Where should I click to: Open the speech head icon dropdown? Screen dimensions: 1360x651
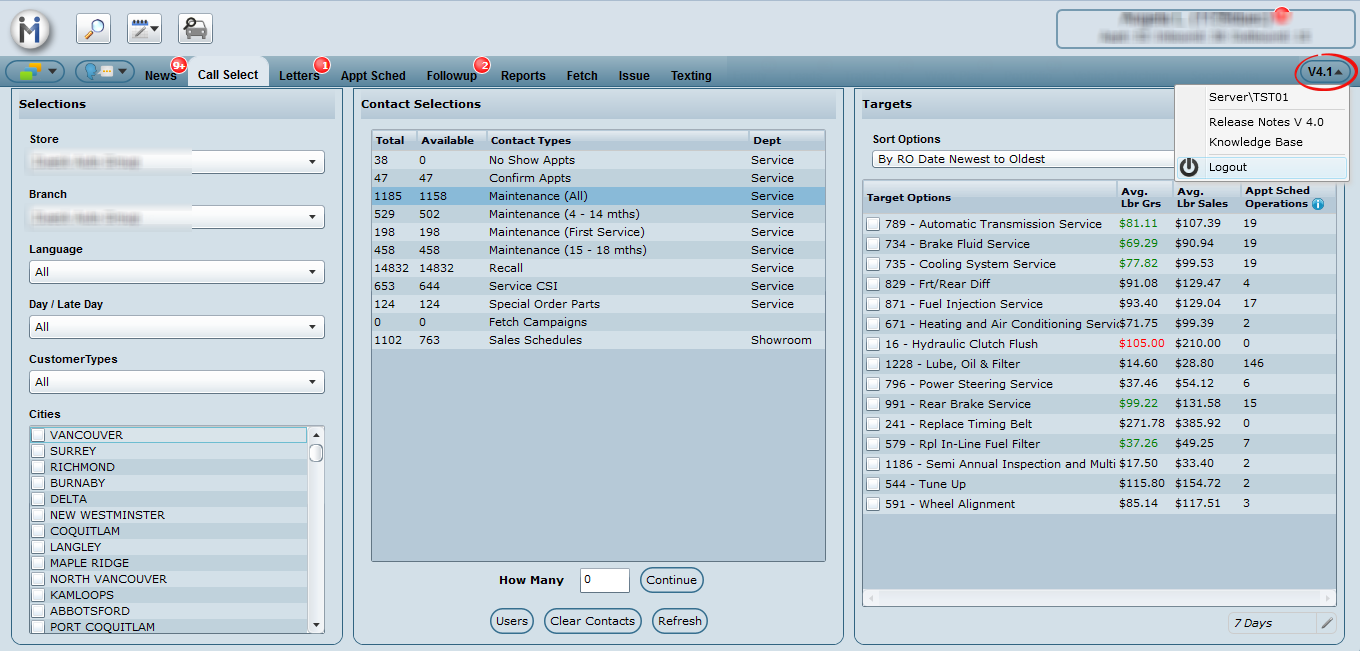105,72
